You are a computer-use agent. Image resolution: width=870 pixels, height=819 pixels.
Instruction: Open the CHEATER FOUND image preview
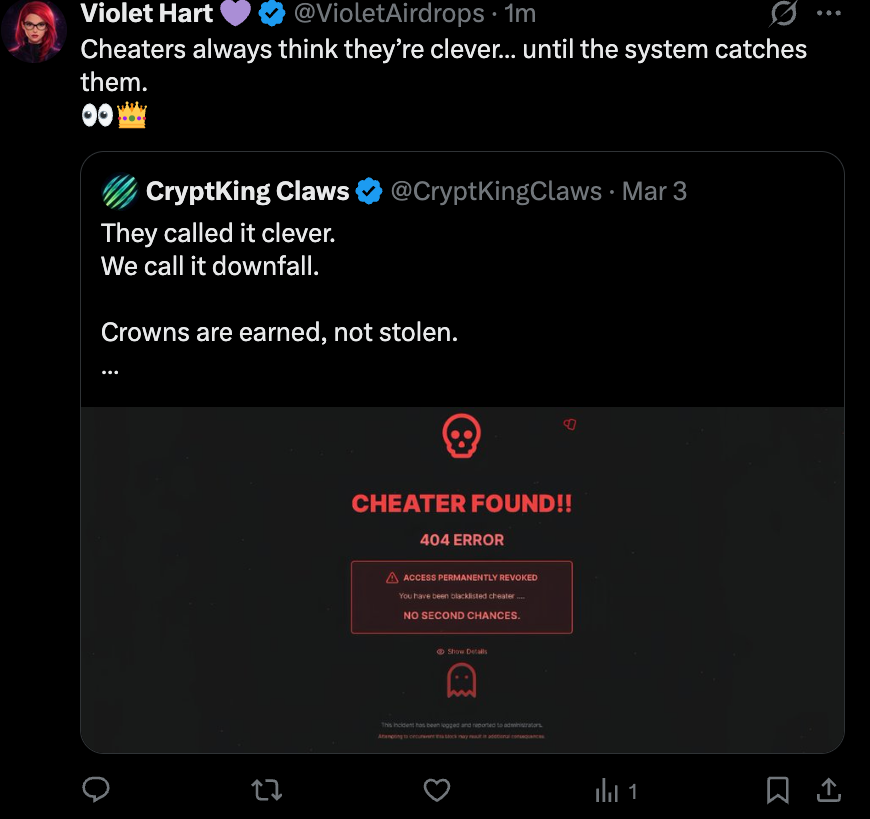coord(462,580)
